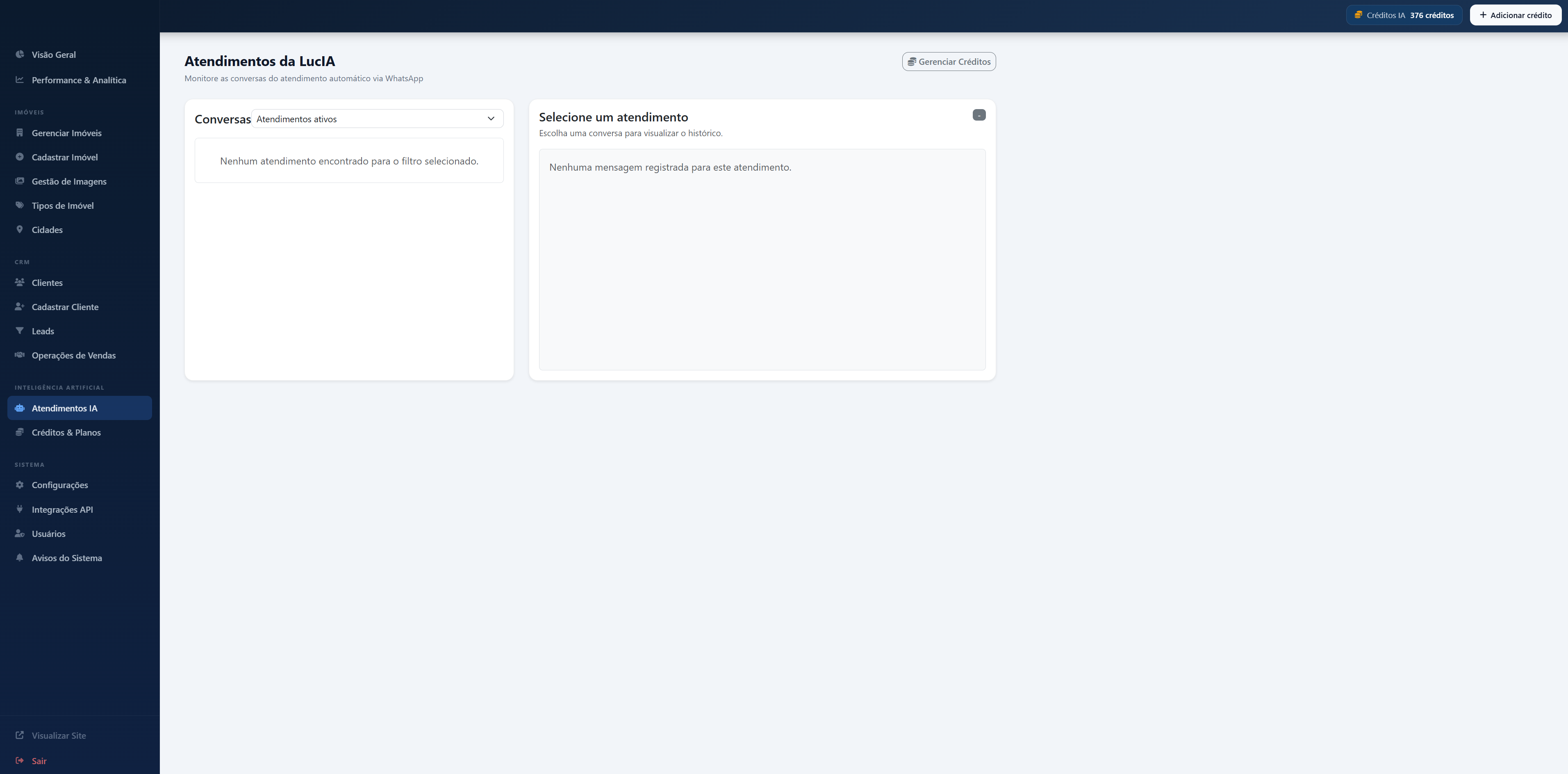Click the chevron arrow of Conversas filter

491,119
